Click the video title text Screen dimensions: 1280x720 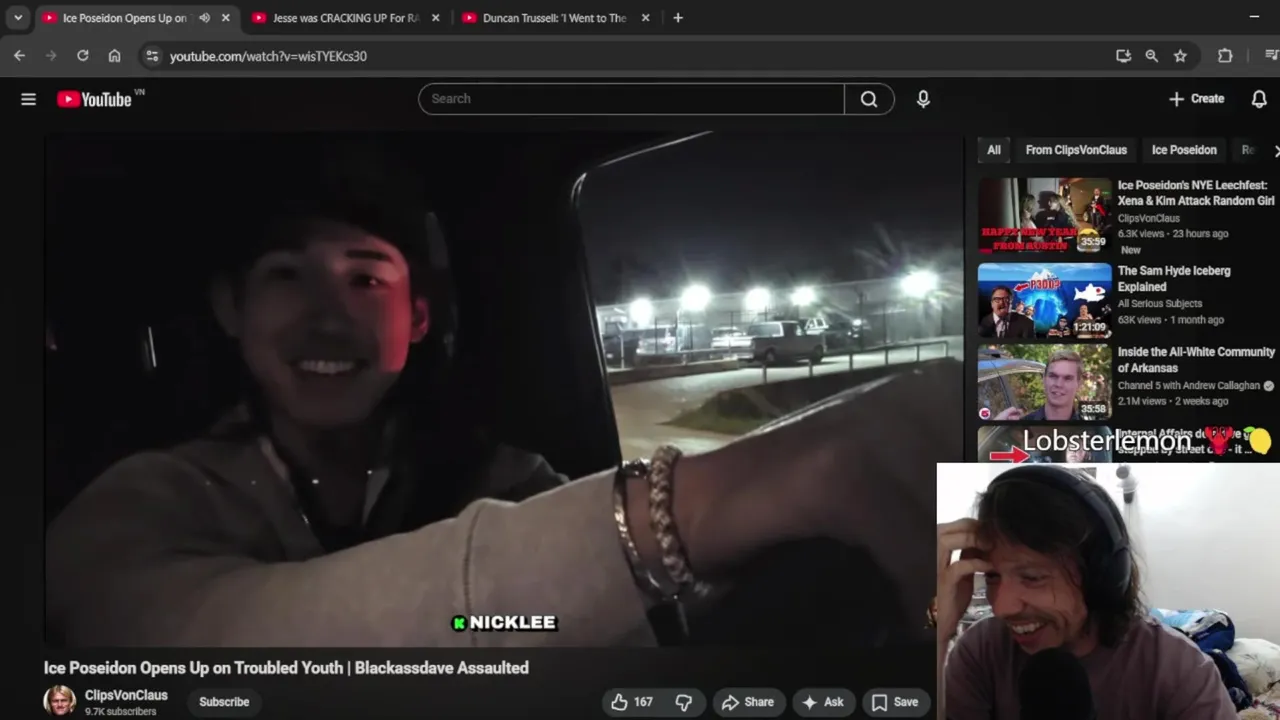coord(286,667)
